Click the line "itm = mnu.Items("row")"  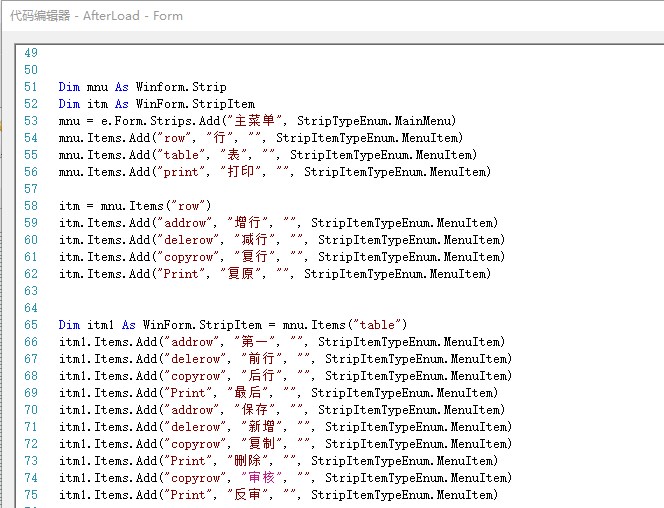click(135, 206)
